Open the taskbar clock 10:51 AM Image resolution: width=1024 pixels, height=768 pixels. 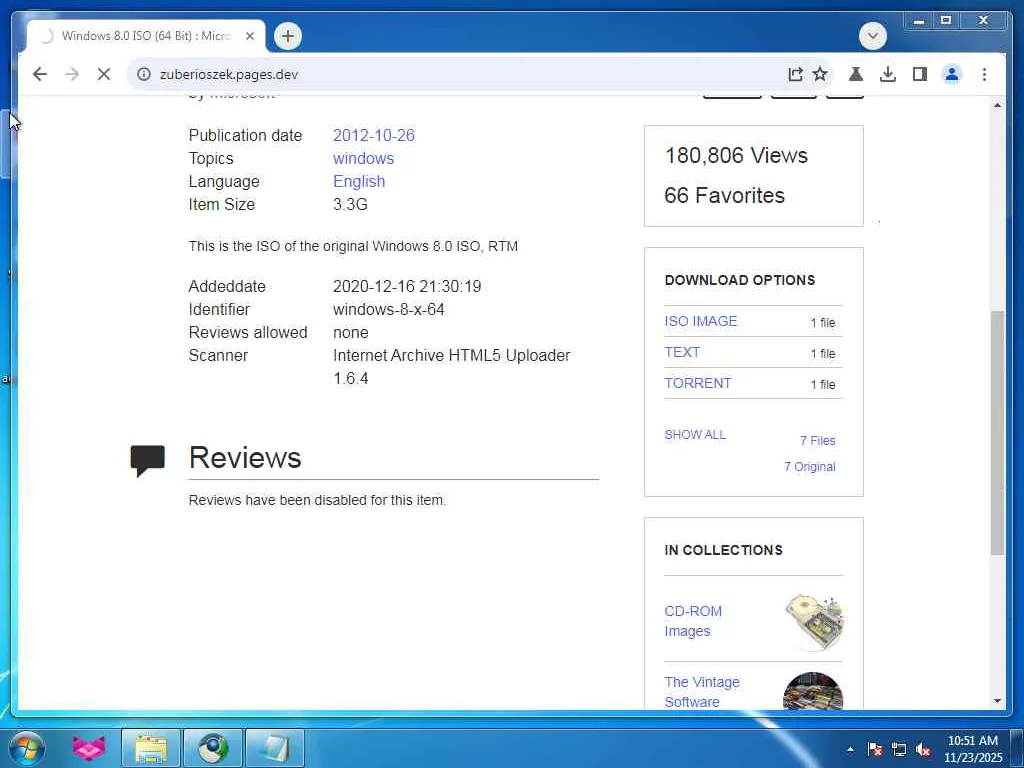click(x=973, y=749)
